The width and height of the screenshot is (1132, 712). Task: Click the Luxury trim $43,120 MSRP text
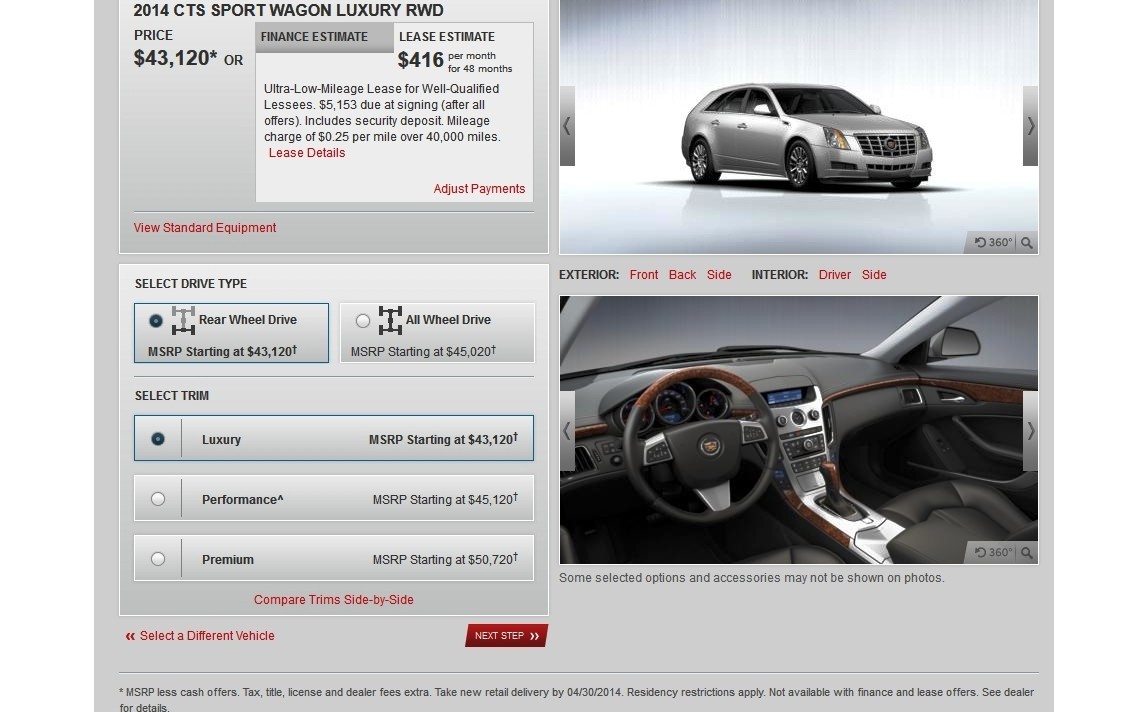[443, 439]
